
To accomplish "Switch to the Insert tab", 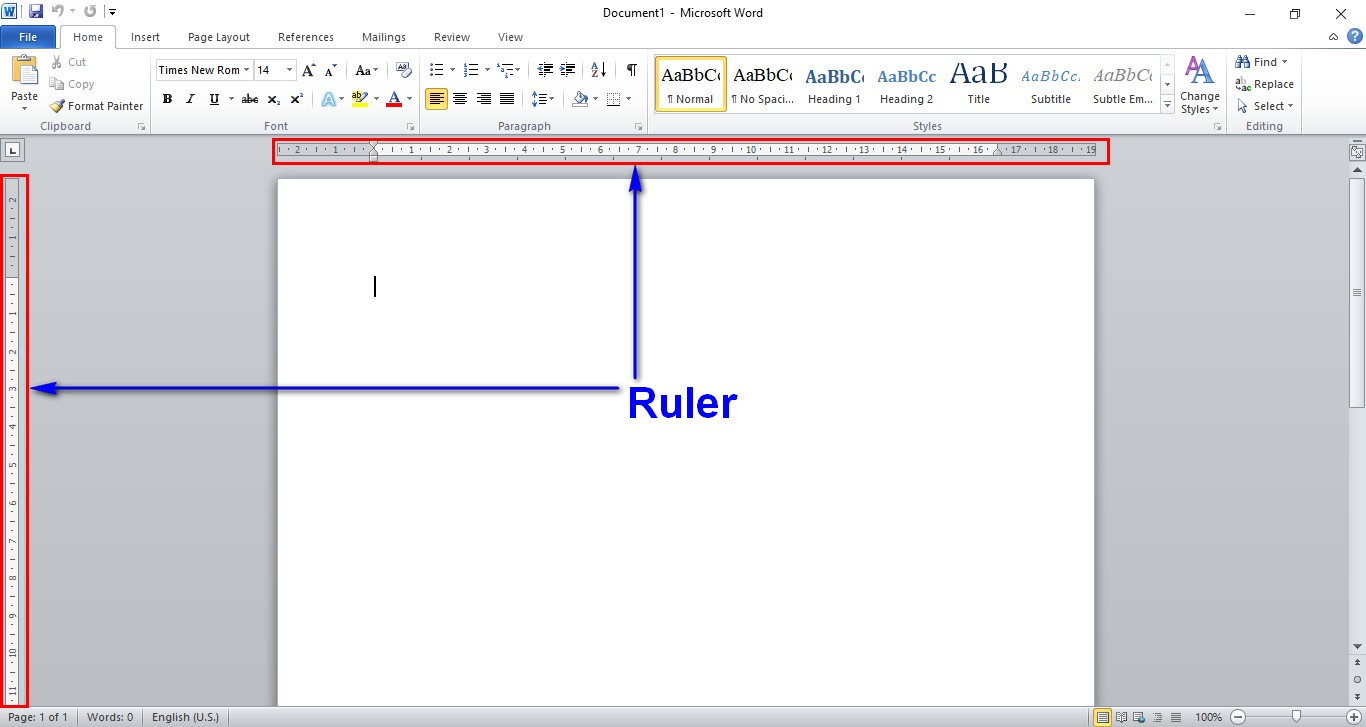I will pos(145,37).
